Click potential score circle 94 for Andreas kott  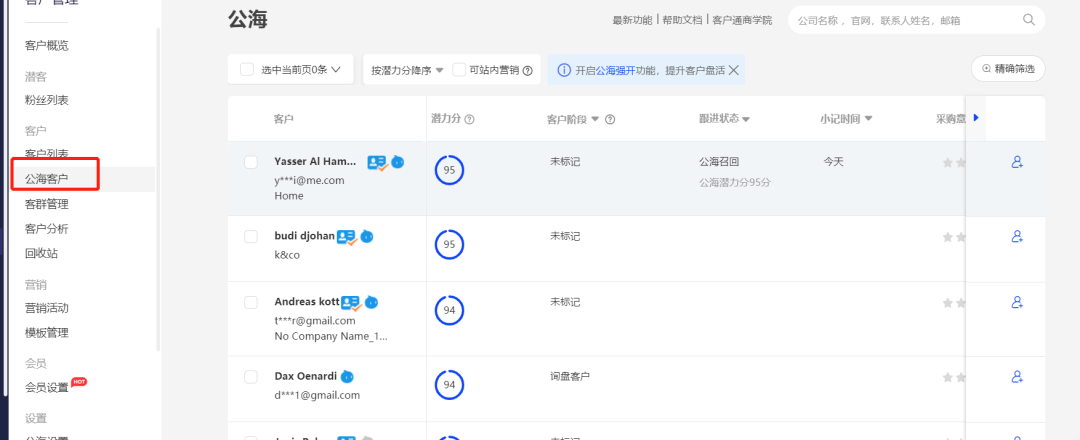[449, 311]
